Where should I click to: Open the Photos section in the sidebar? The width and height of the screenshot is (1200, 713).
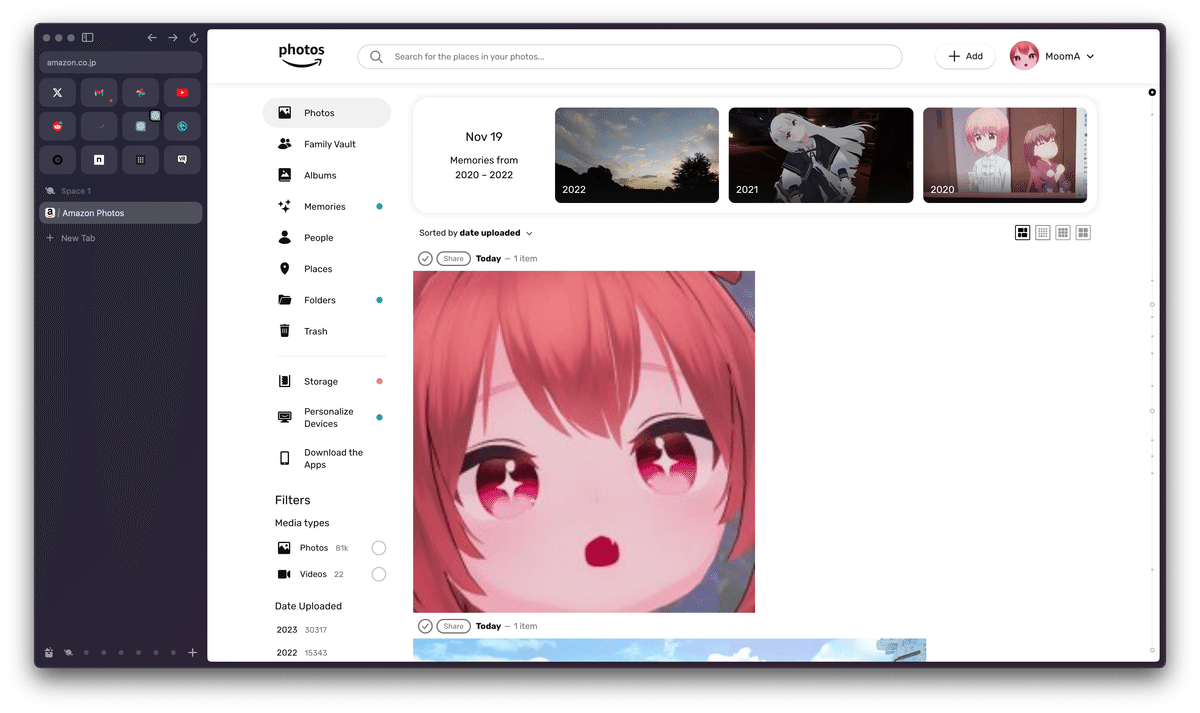(x=326, y=113)
